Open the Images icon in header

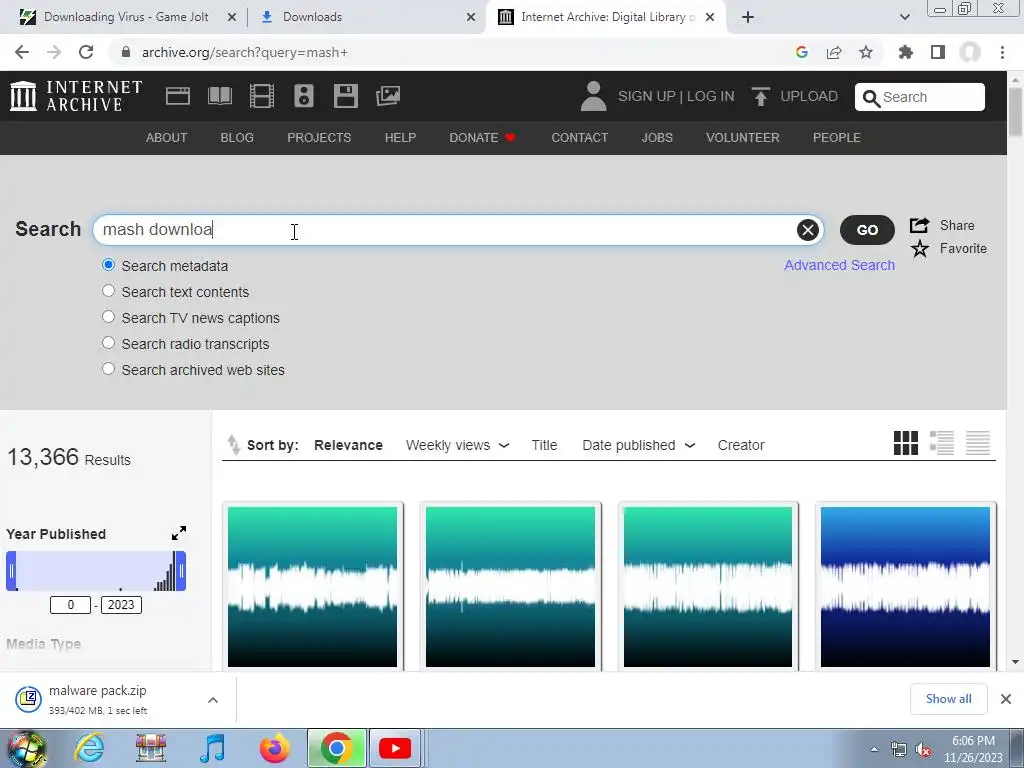(x=388, y=96)
